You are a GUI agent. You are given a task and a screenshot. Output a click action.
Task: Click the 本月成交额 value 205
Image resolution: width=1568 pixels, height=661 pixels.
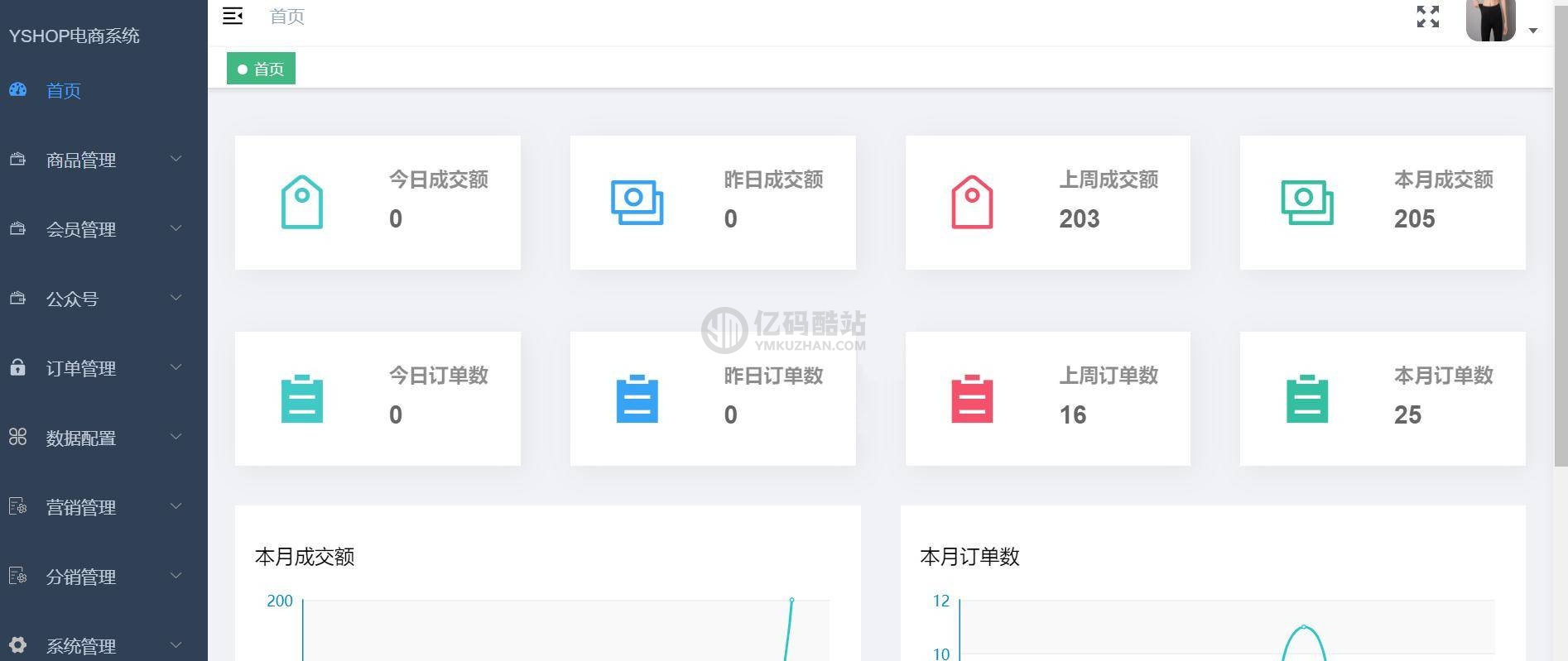(1415, 218)
